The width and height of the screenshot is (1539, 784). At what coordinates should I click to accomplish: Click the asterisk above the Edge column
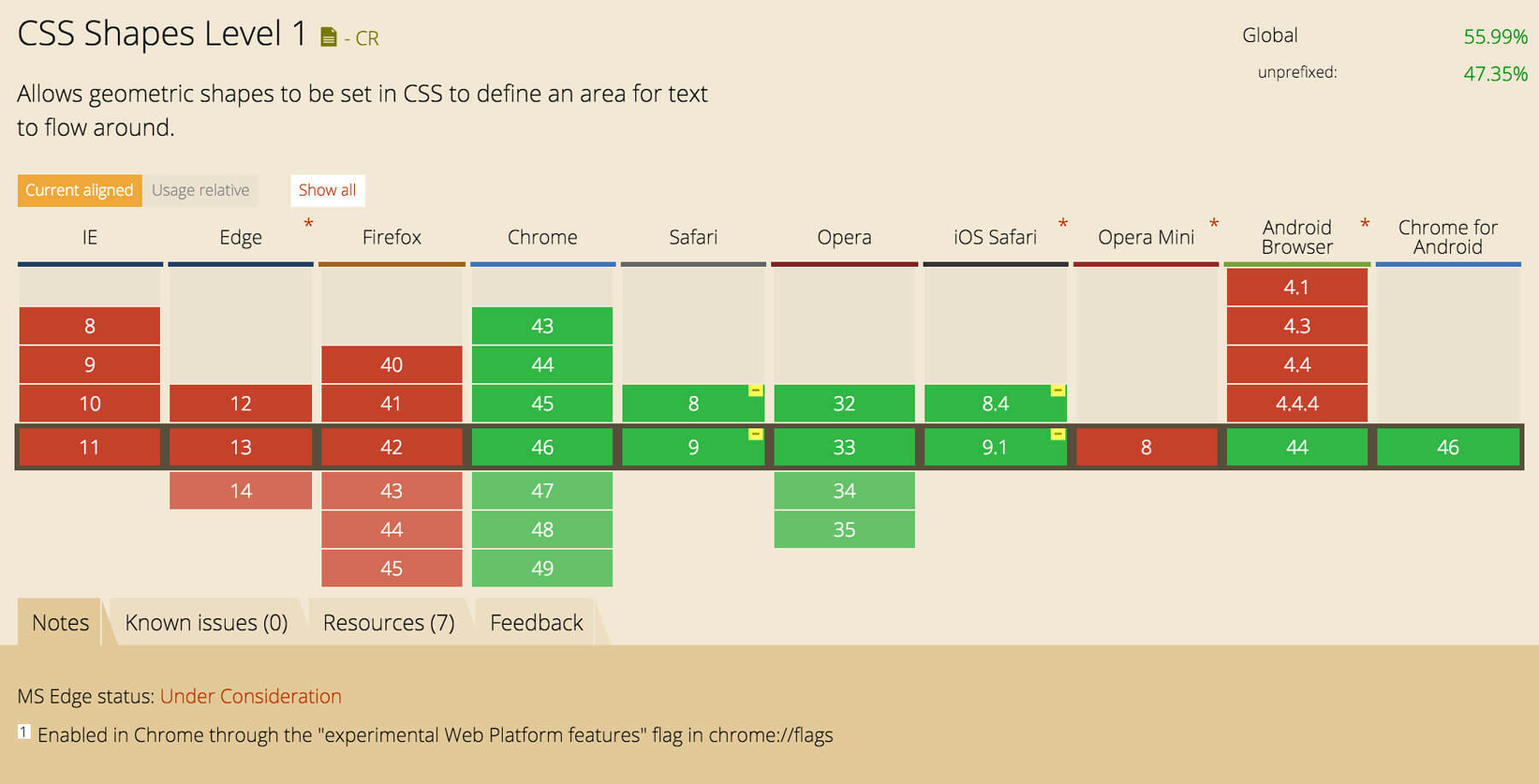click(309, 224)
